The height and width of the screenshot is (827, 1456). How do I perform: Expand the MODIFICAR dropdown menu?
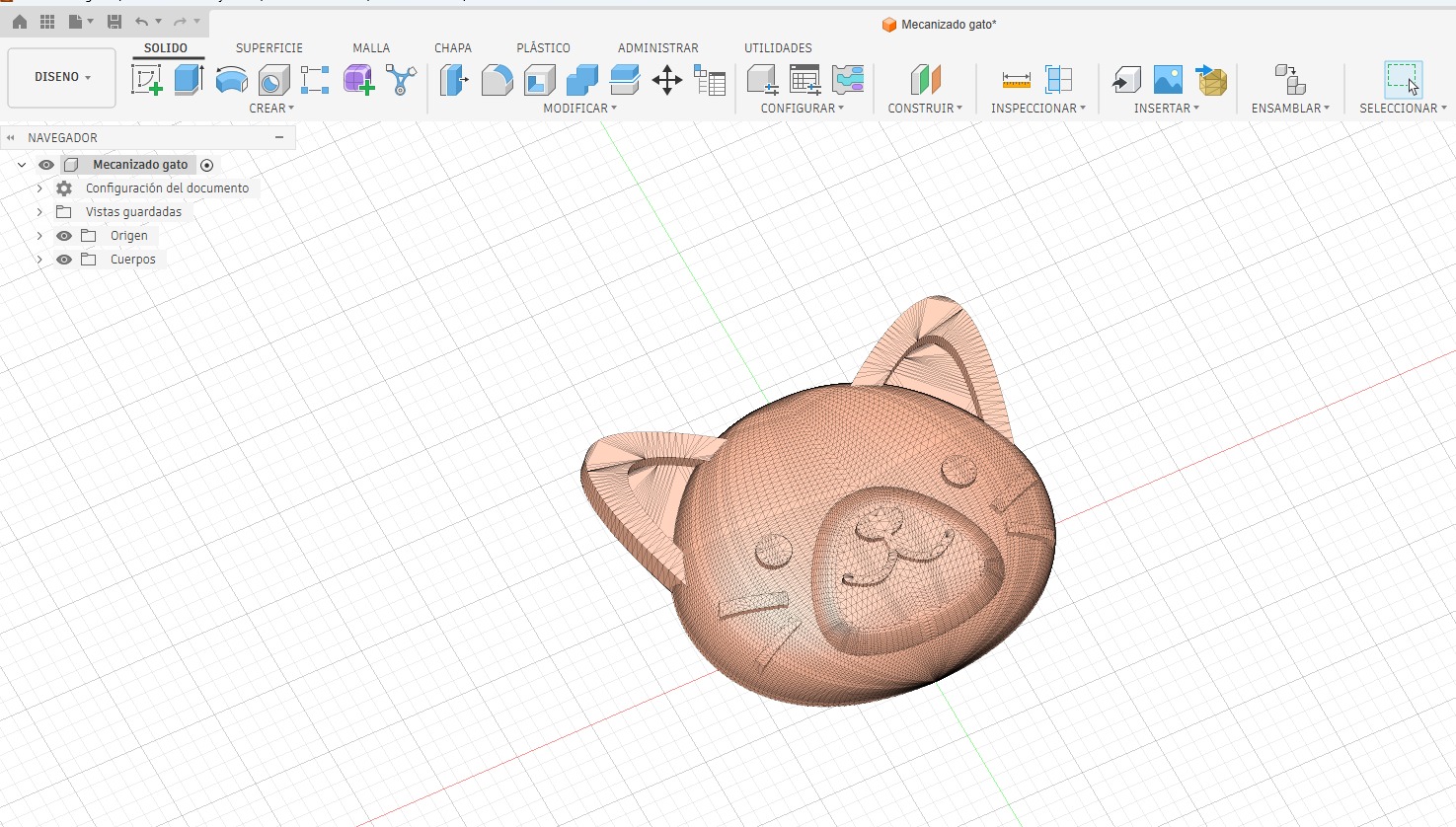580,109
